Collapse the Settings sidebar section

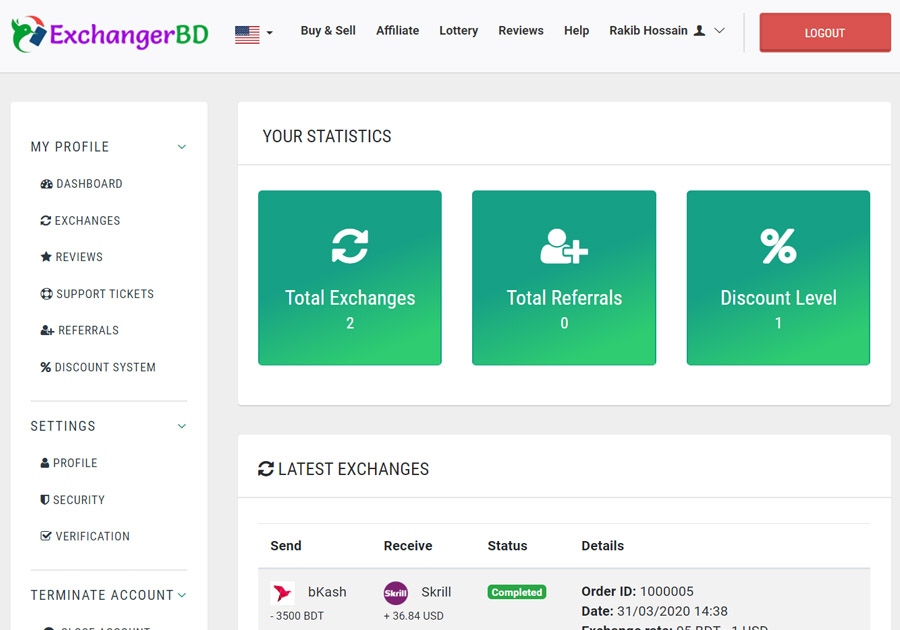click(182, 426)
